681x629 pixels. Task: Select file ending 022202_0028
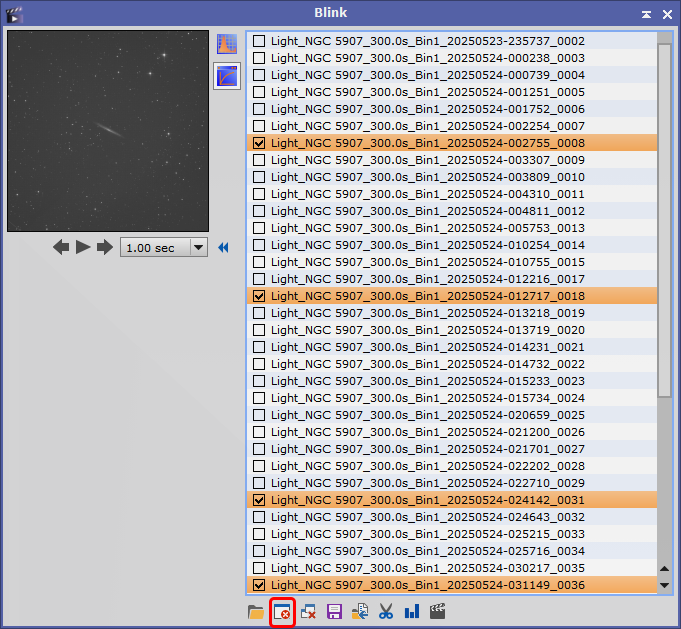(x=452, y=466)
